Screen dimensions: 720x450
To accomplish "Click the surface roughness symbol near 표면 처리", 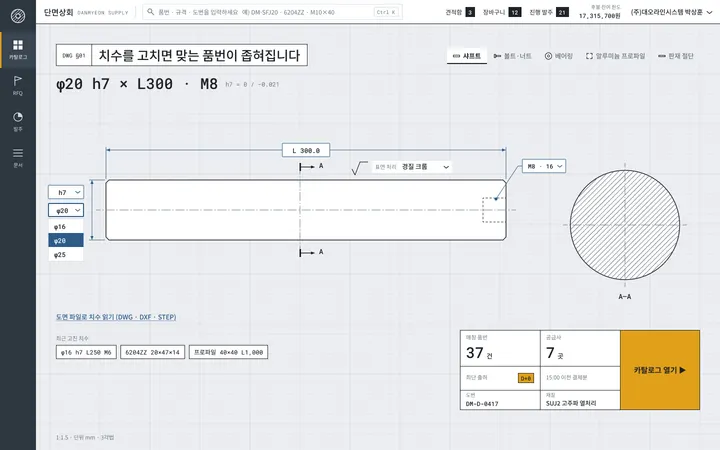I will [x=360, y=168].
